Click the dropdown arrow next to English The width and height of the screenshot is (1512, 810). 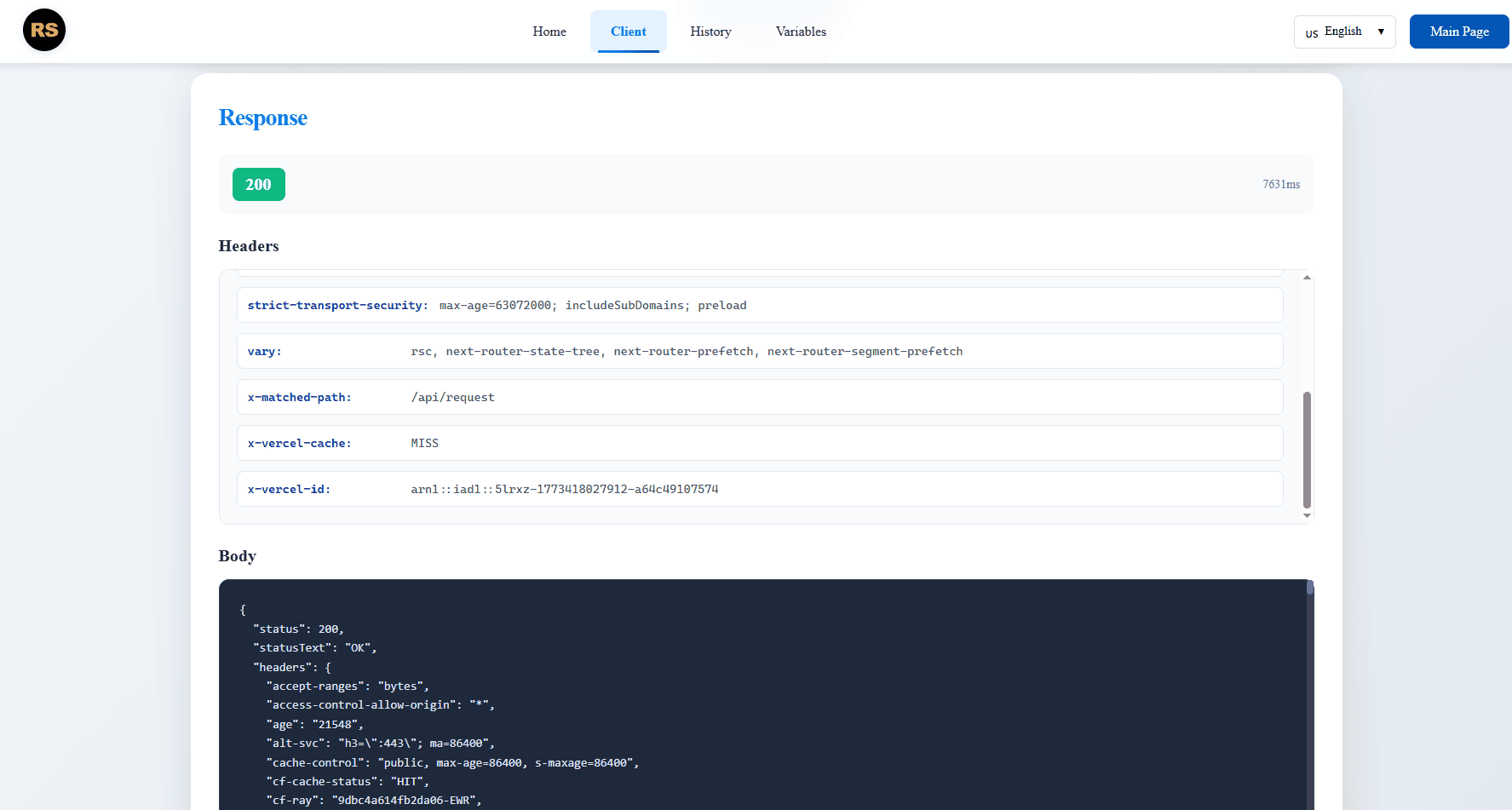[1381, 31]
